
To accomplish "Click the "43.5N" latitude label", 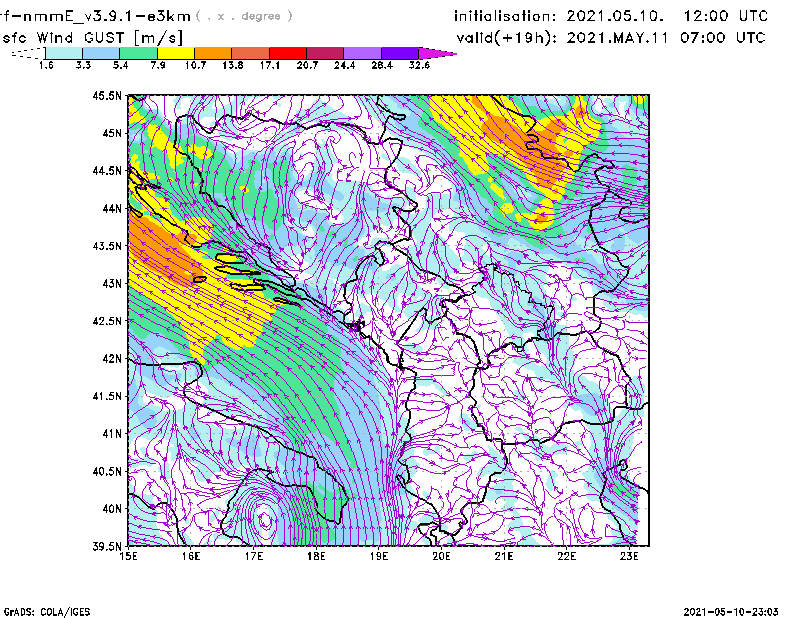I will (107, 245).
